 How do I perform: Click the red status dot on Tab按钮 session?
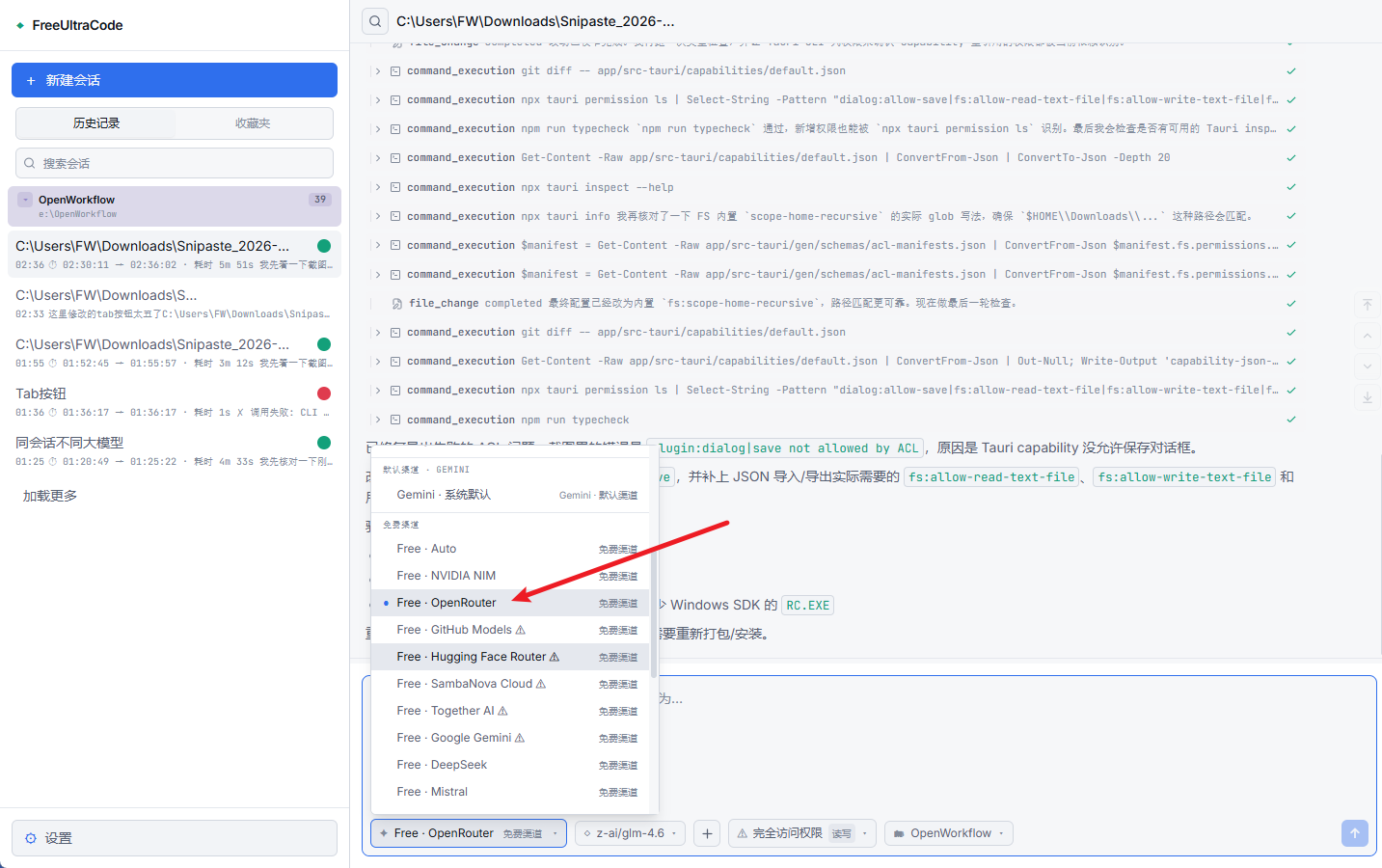(324, 393)
